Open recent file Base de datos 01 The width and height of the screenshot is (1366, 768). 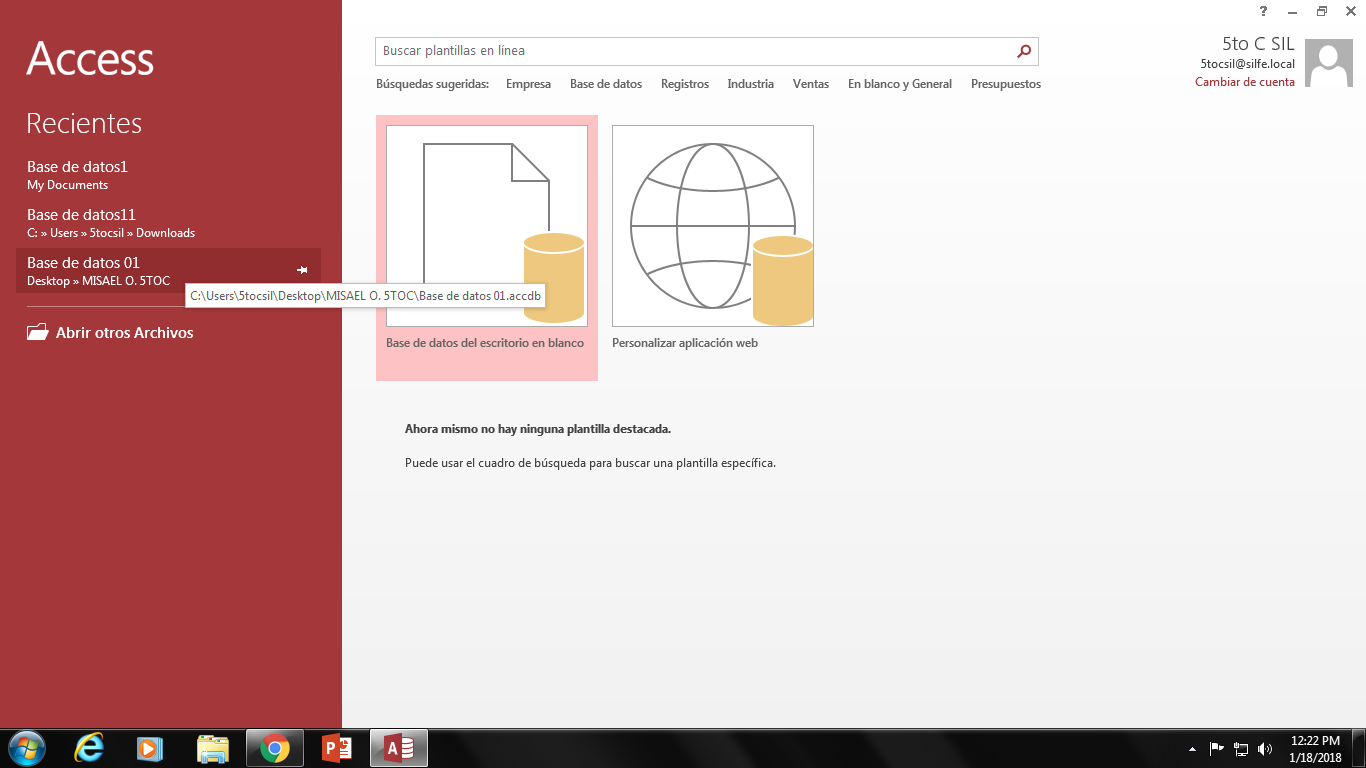168,271
